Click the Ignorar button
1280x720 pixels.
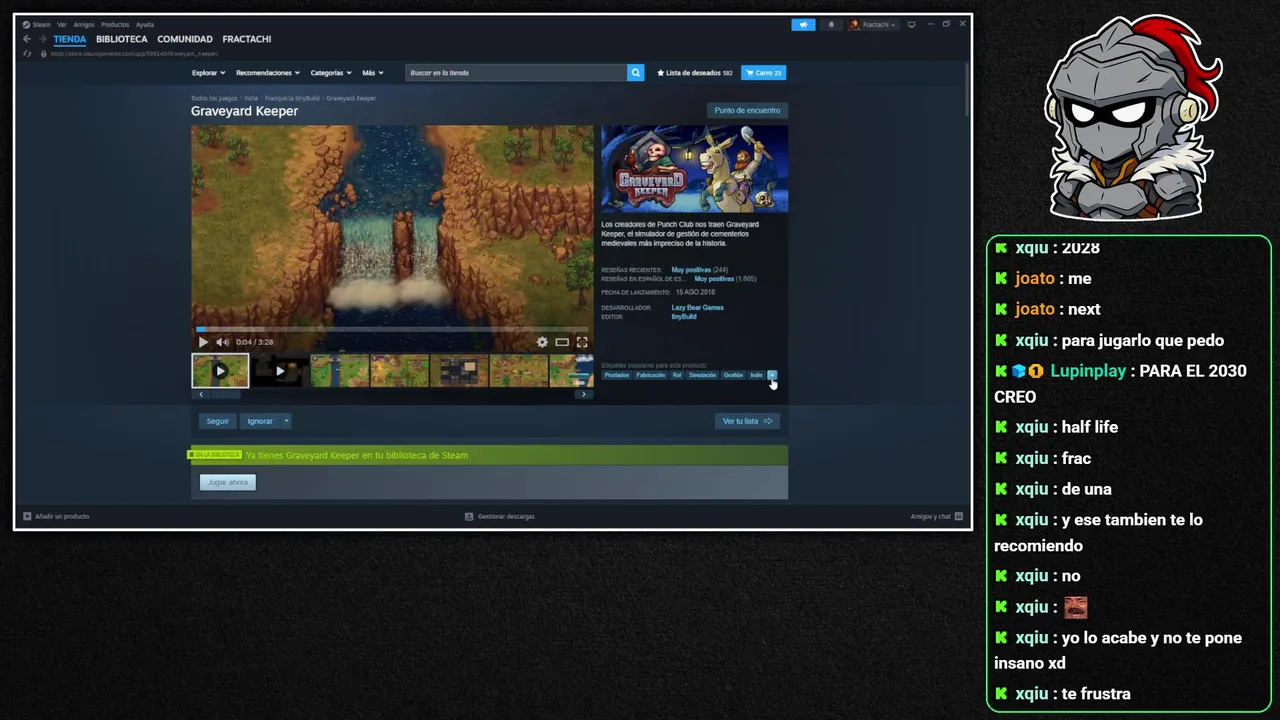point(260,421)
